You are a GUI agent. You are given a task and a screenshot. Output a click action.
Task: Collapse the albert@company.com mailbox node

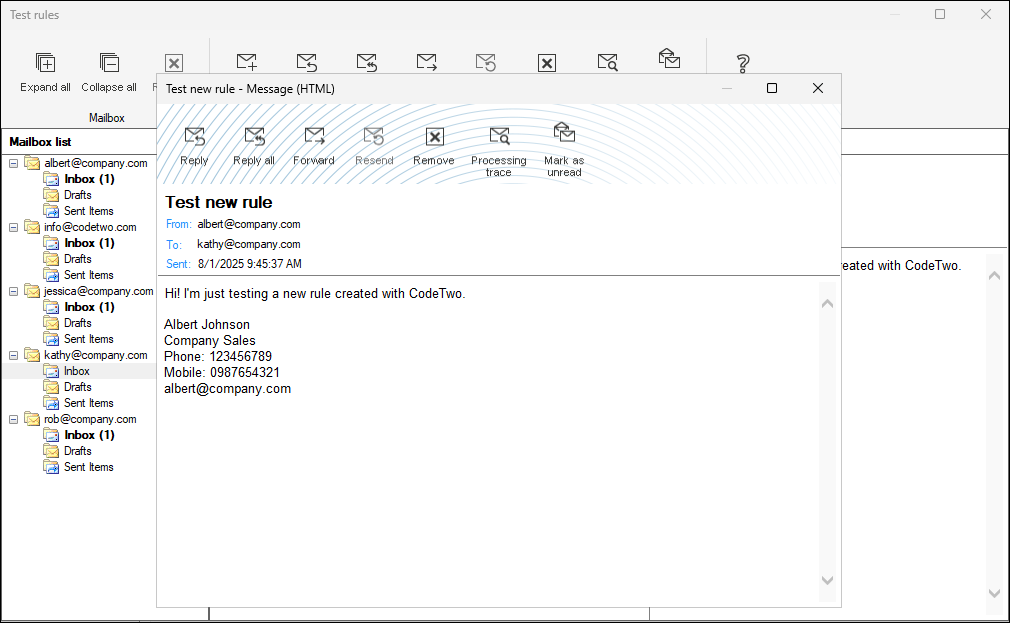(x=14, y=163)
